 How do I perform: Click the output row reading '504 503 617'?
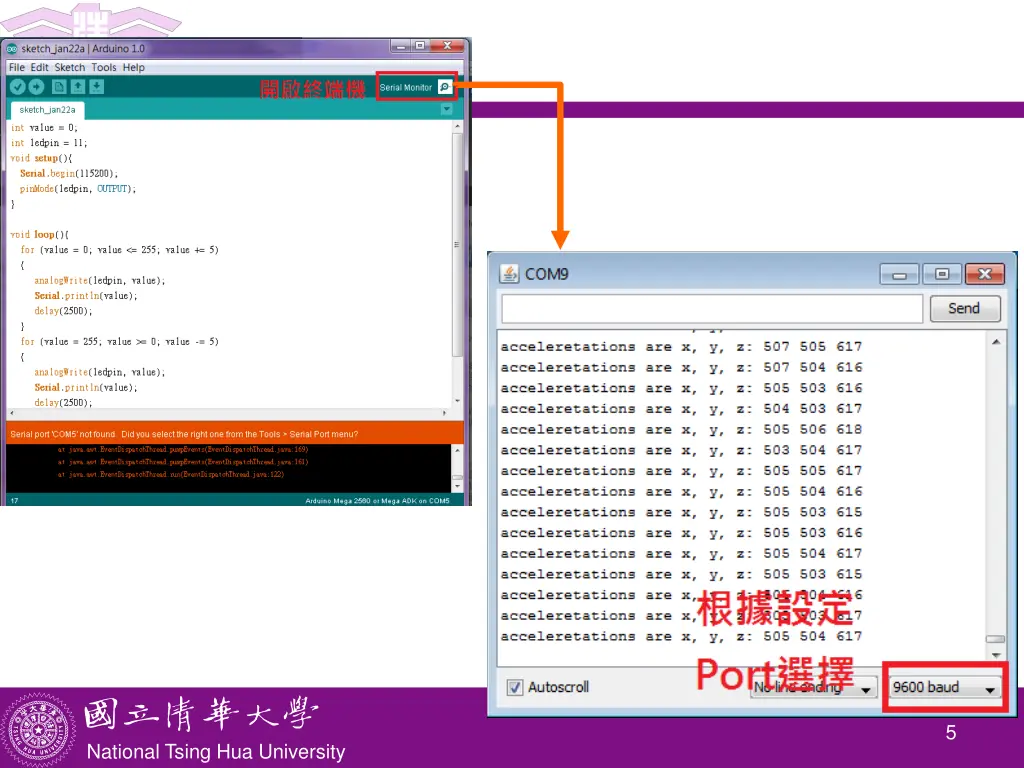coord(681,409)
